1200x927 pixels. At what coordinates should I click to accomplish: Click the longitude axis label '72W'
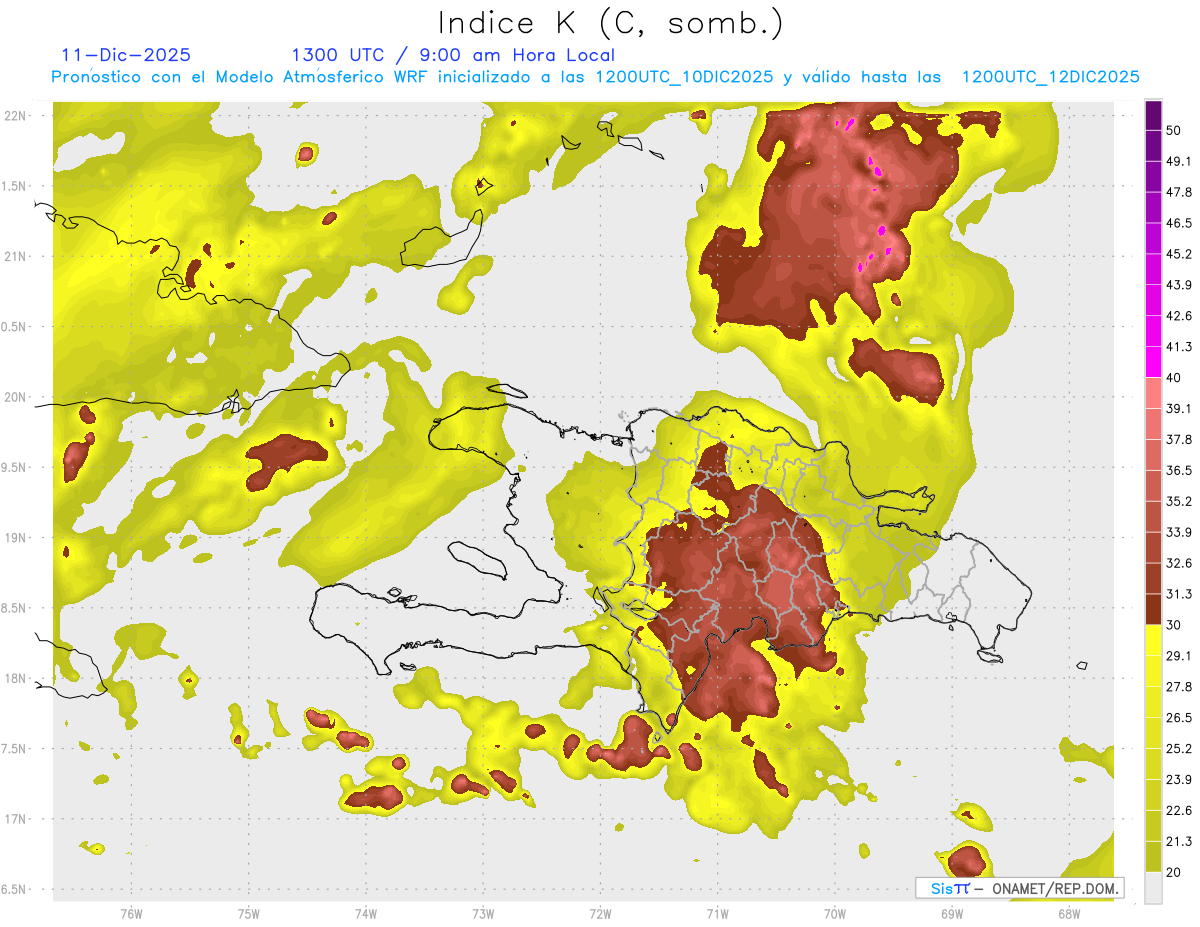tap(600, 914)
